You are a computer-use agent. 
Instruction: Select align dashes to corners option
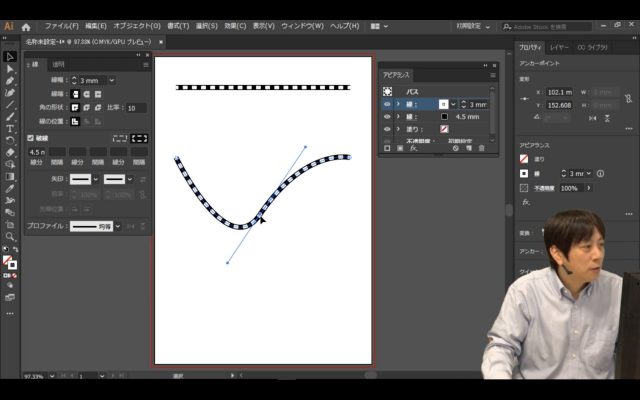point(139,138)
